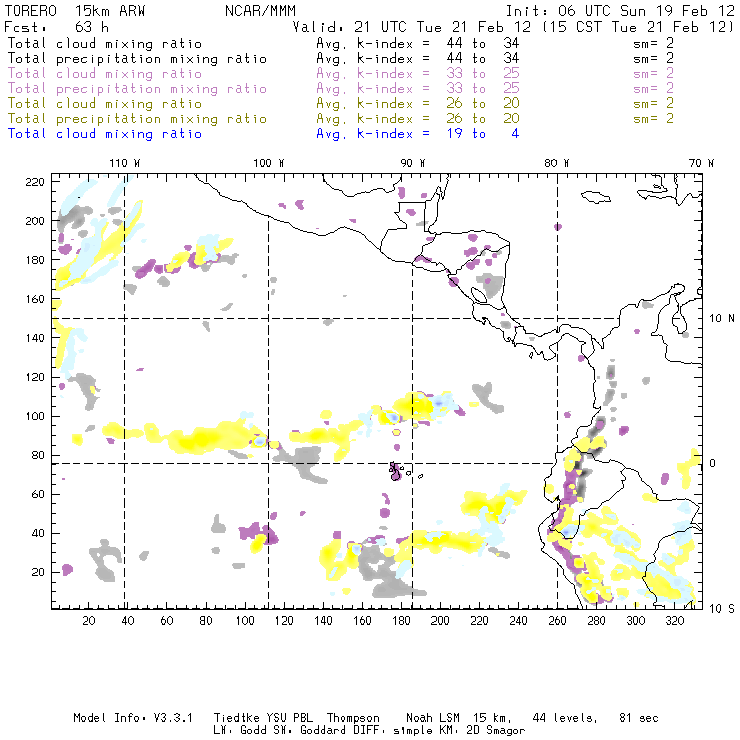Click the "YSU PBL" scheme label
The height and width of the screenshot is (740, 740).
click(x=289, y=718)
